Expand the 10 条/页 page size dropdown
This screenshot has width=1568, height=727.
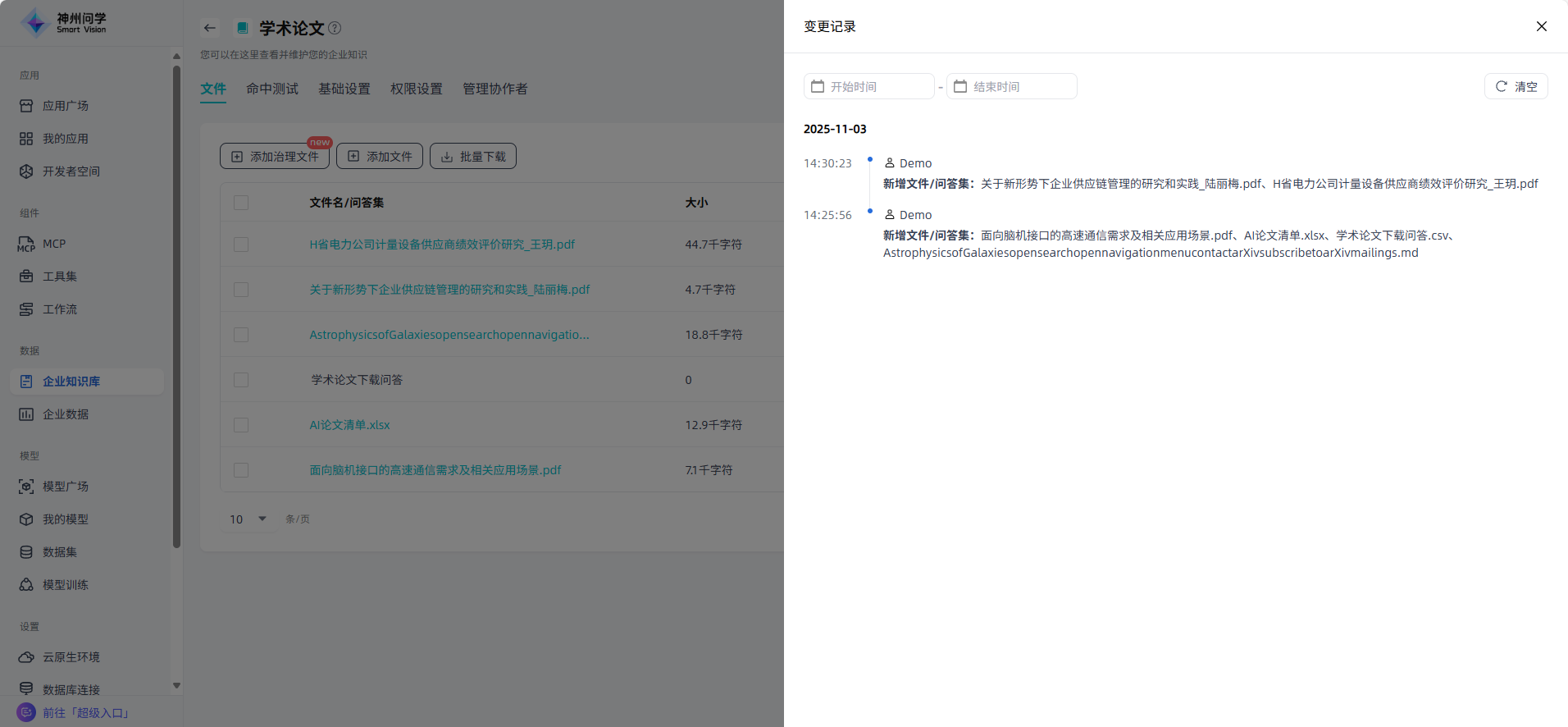248,519
